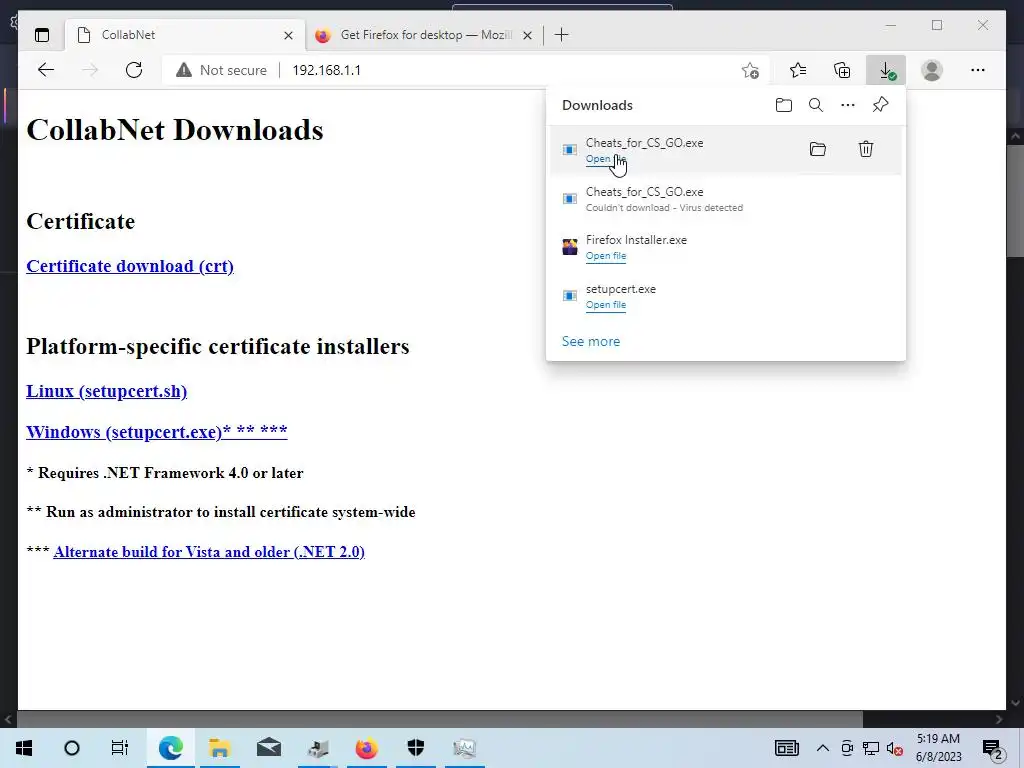Image resolution: width=1024 pixels, height=768 pixels.
Task: Select Firefox Installer.exe download name
Action: coord(636,240)
